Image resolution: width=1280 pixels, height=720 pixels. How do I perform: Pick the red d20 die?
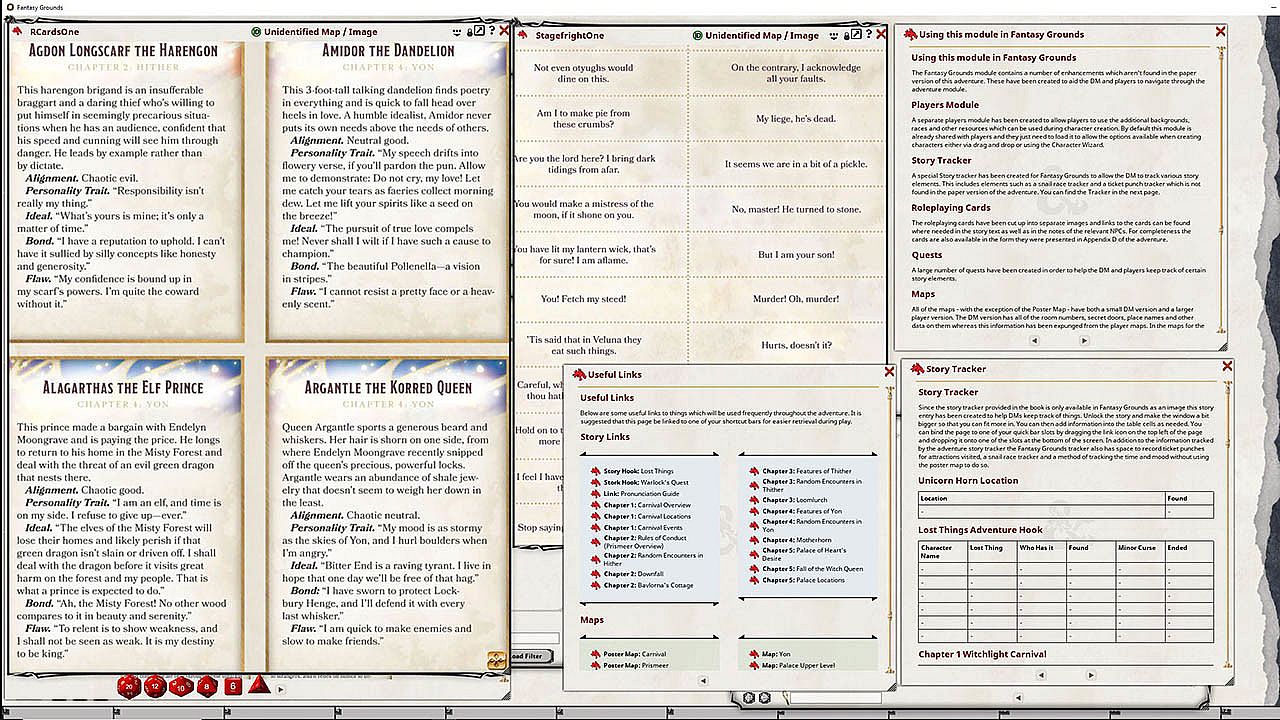click(129, 686)
